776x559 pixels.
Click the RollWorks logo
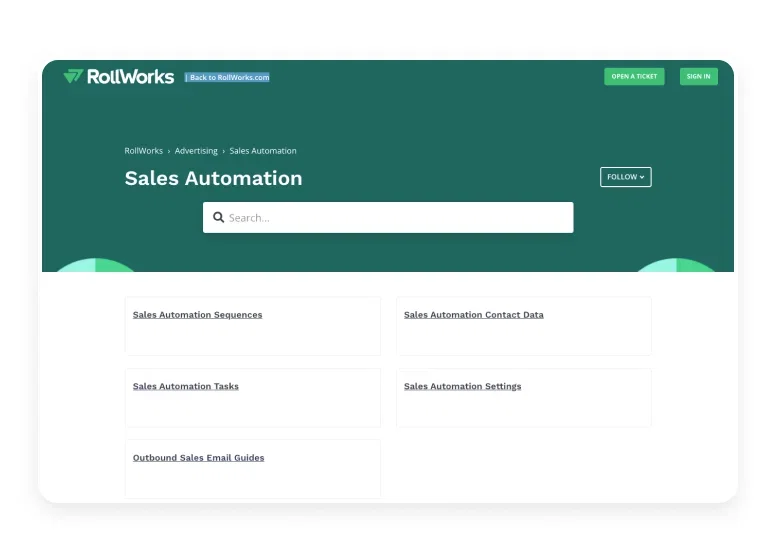[x=119, y=77]
